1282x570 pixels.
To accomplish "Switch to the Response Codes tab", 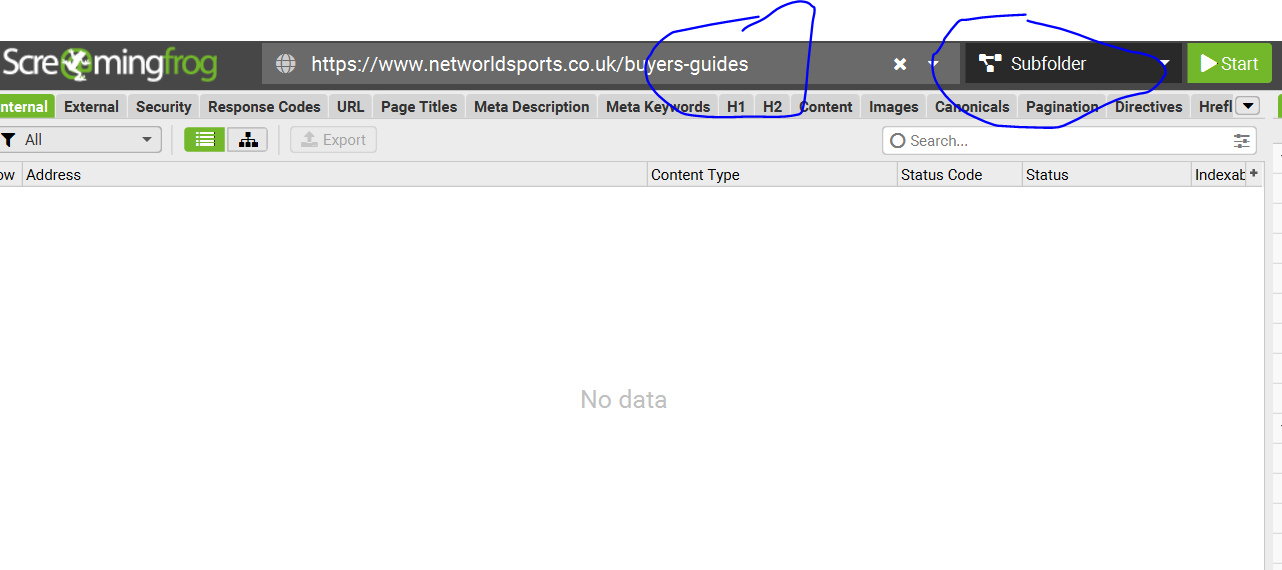I will point(264,107).
